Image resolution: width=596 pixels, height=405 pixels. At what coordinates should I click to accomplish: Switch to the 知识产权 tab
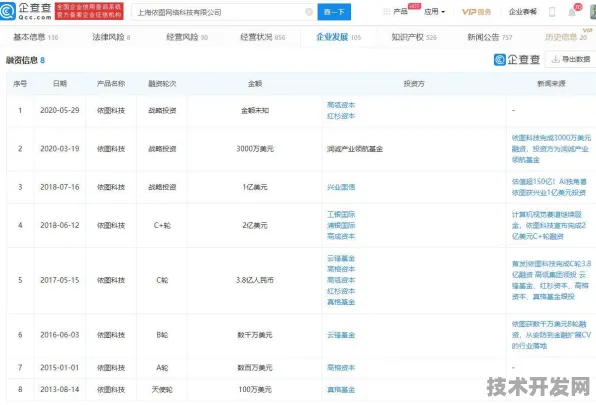tap(414, 37)
